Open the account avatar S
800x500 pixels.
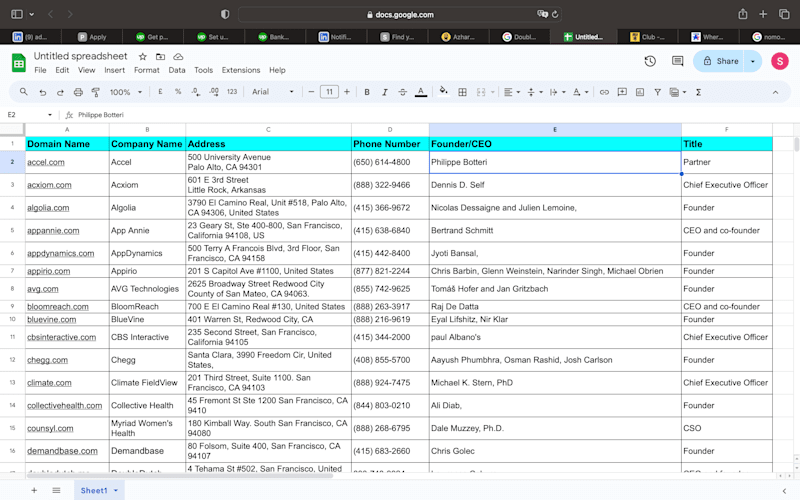pyautogui.click(x=780, y=61)
